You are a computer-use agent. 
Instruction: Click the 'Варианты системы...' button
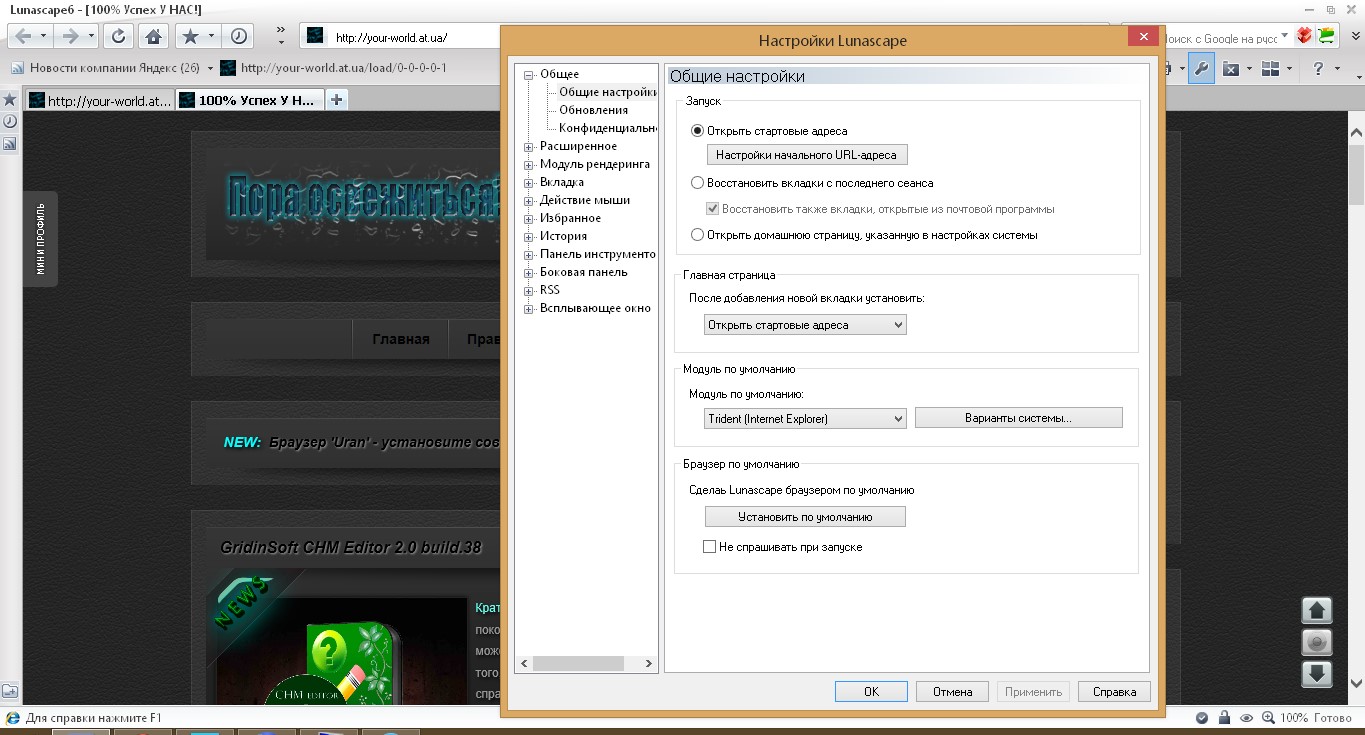1019,418
